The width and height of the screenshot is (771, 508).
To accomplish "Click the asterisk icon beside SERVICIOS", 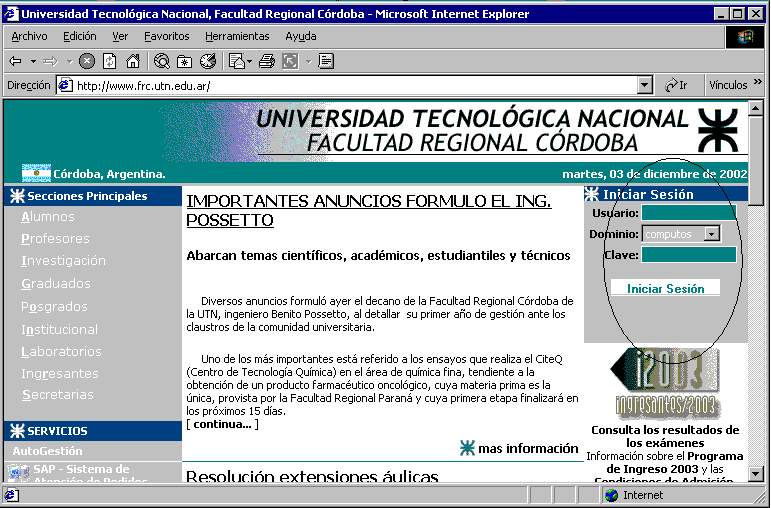I will pos(17,431).
